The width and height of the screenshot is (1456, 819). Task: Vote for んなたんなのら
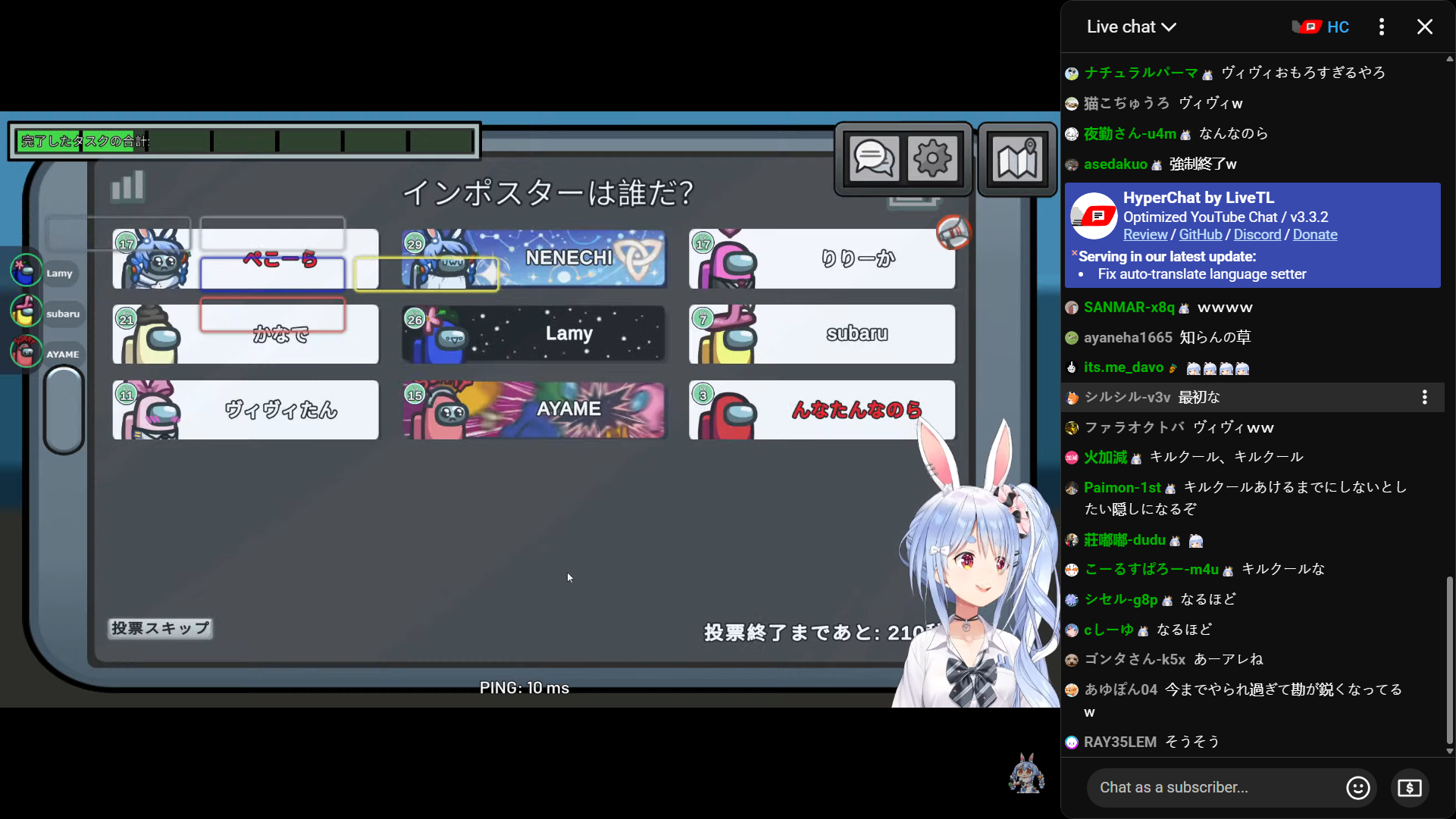822,410
